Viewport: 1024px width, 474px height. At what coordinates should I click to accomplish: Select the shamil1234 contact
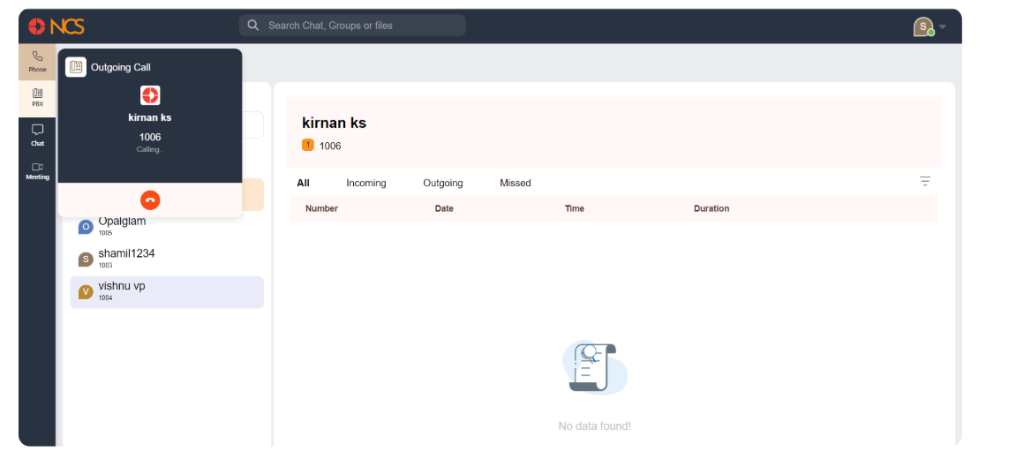pyautogui.click(x=167, y=259)
